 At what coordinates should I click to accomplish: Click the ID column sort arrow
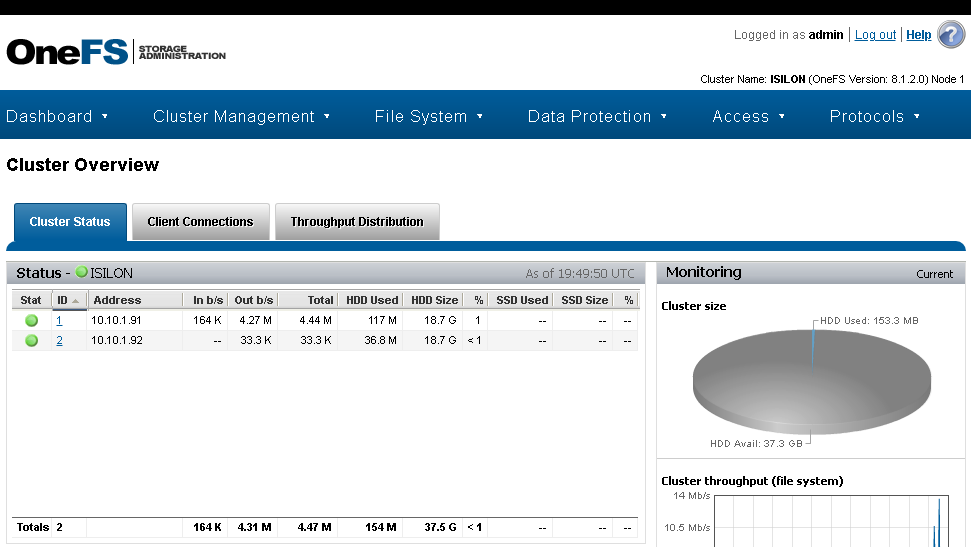coord(76,300)
